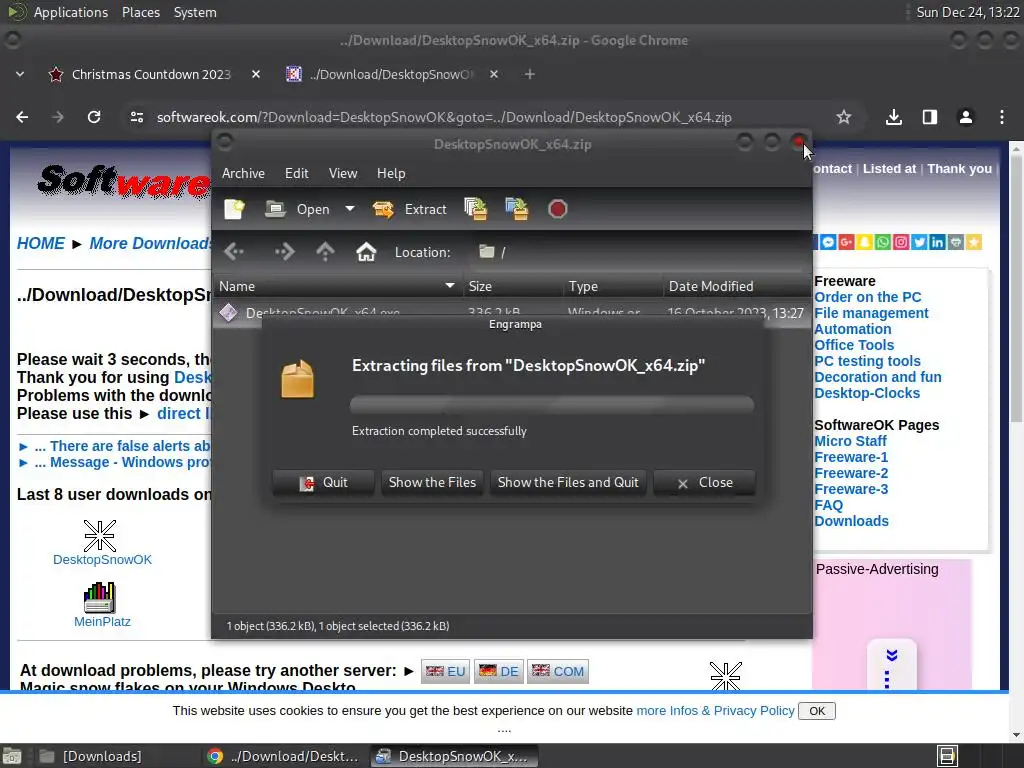Click the Chrome tab search dropdown chevron
Viewport: 1024px width, 768px height.
pyautogui.click(x=20, y=74)
